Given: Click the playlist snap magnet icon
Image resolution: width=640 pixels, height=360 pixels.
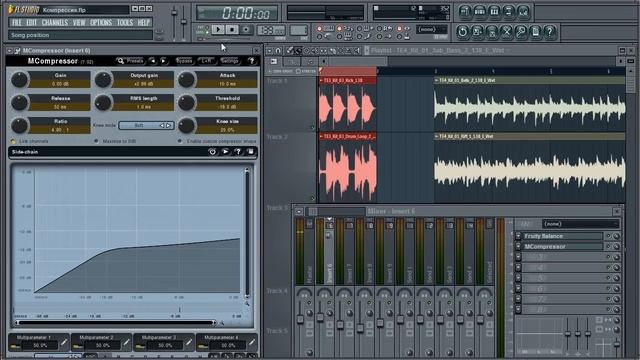Looking at the screenshot, I should [x=278, y=51].
